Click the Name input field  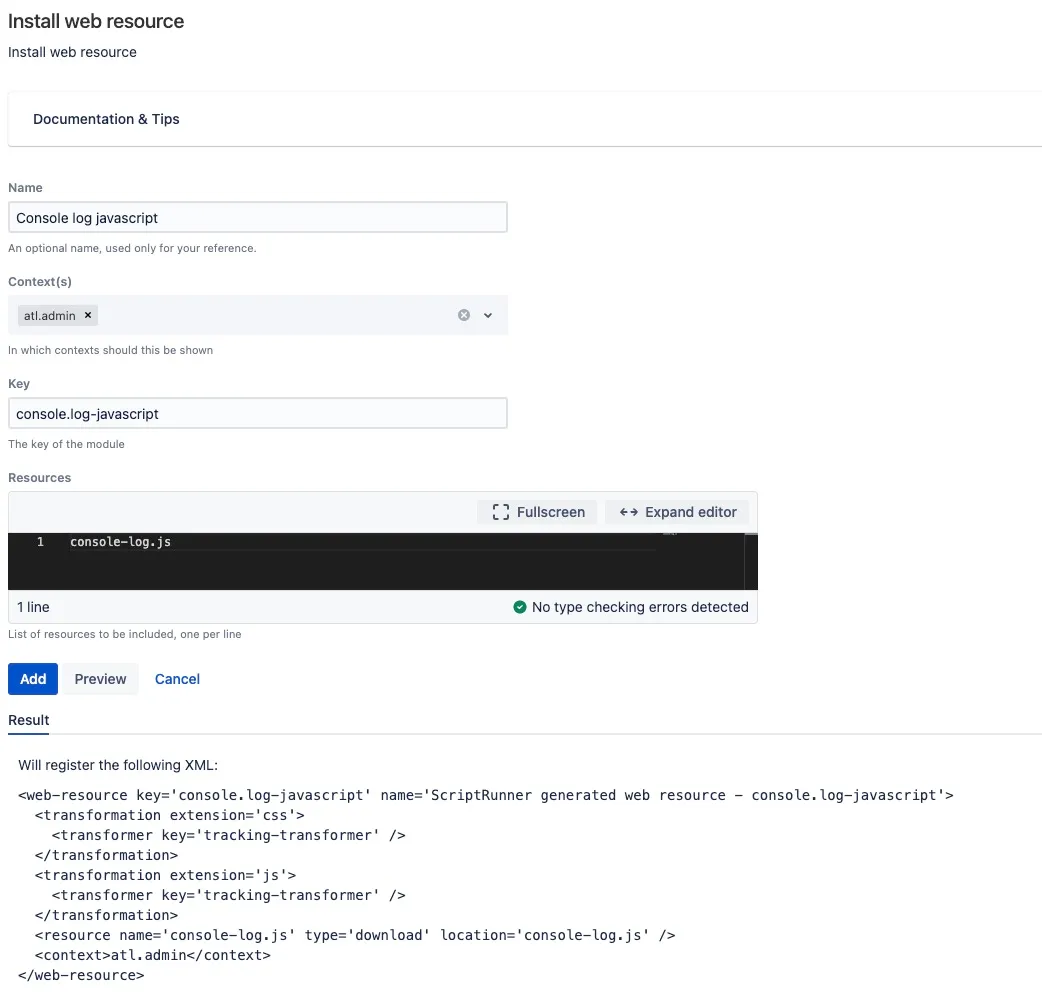(258, 217)
